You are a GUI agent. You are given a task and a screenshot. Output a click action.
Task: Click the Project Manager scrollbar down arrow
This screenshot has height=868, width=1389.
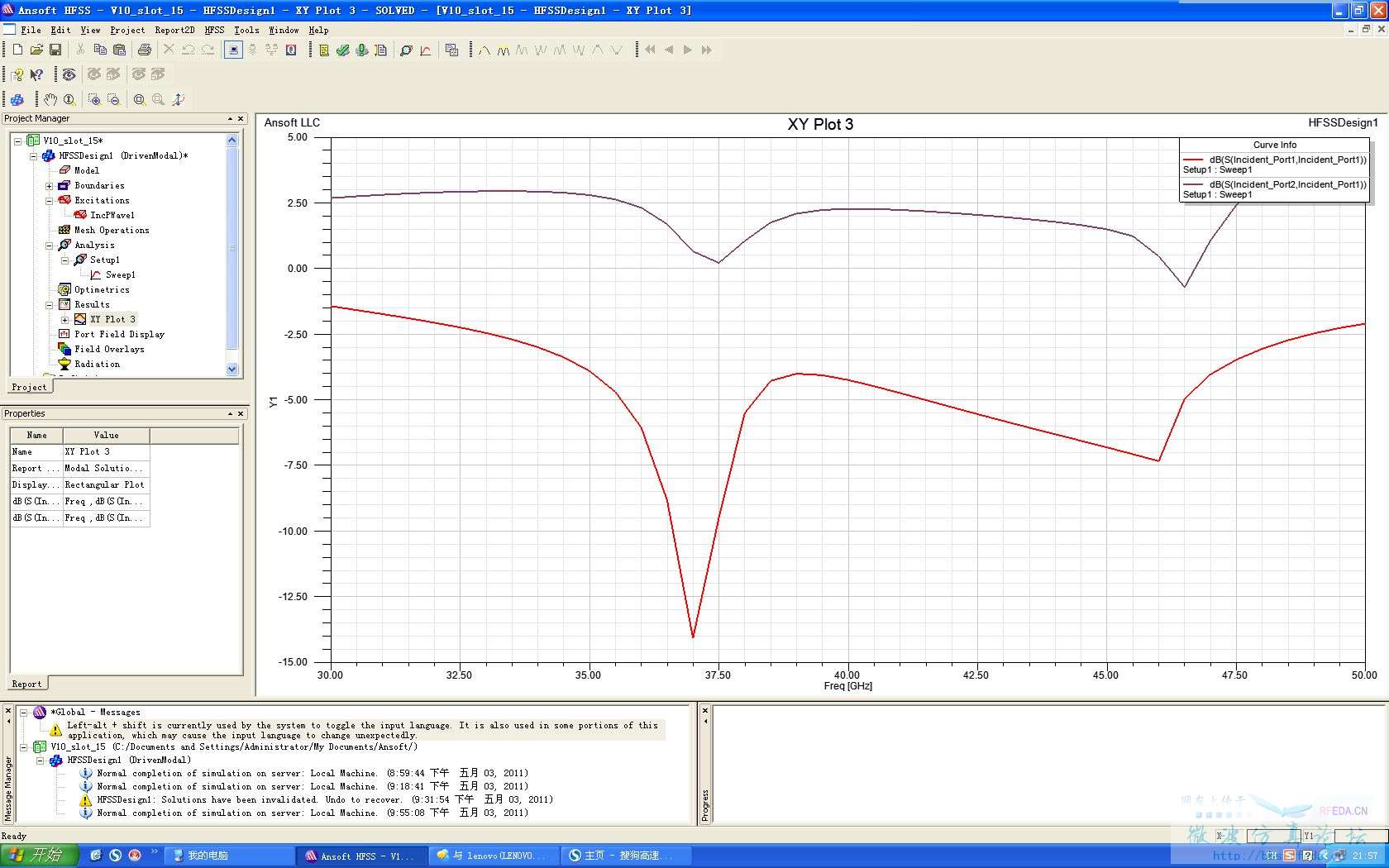231,370
